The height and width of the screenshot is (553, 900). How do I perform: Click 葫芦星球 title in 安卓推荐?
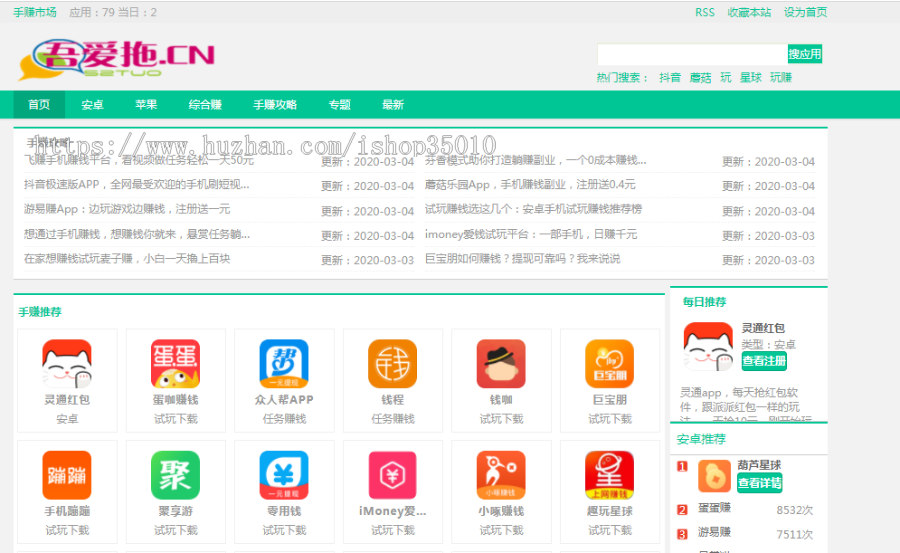coord(759,465)
